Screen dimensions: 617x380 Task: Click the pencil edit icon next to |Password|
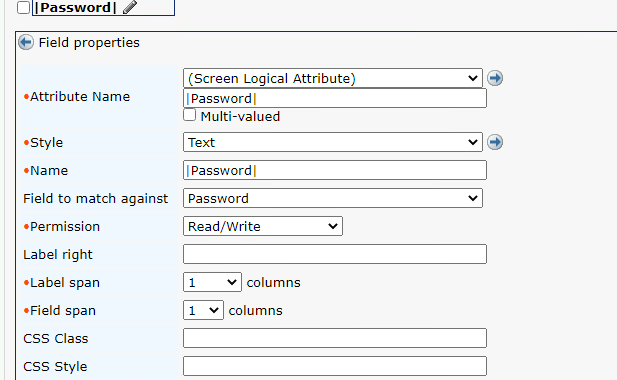(130, 7)
